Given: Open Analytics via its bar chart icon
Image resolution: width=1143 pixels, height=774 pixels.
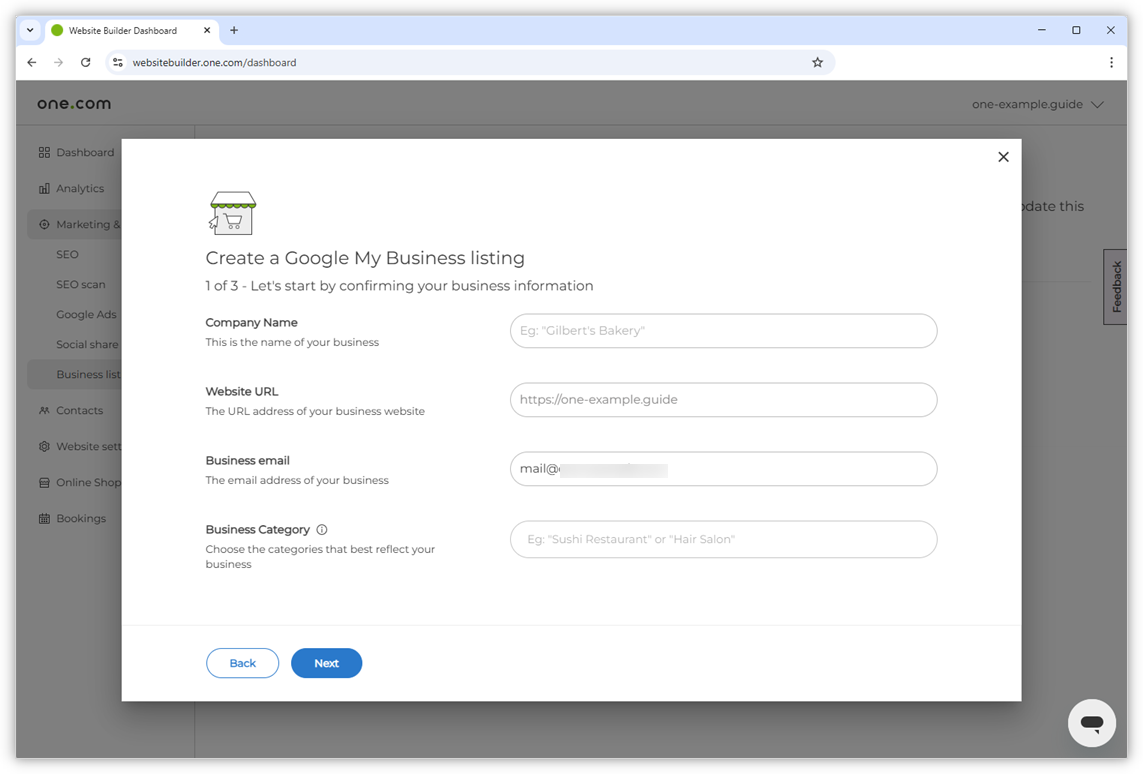Looking at the screenshot, I should click(x=43, y=188).
